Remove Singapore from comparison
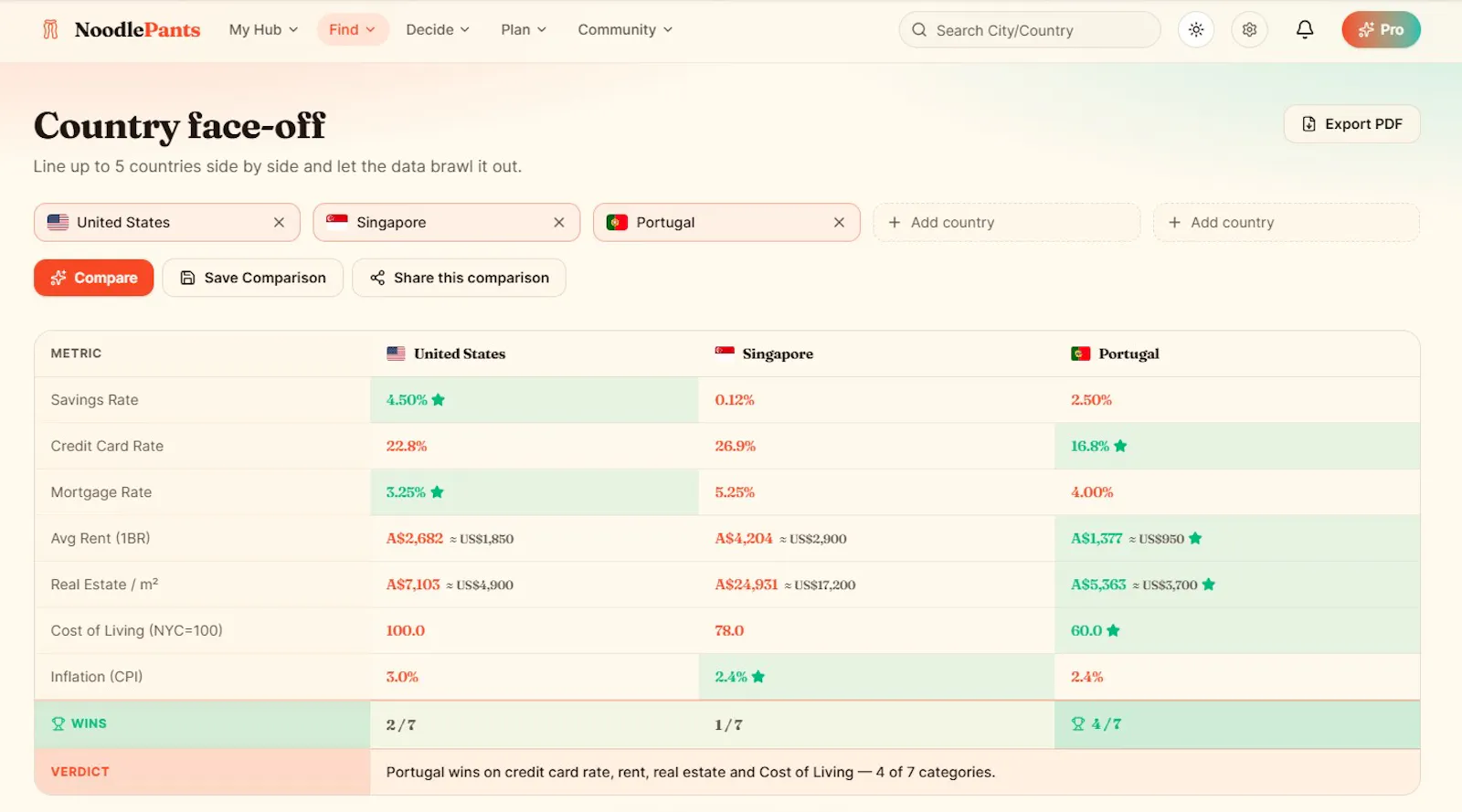This screenshot has width=1462, height=812. coord(559,222)
